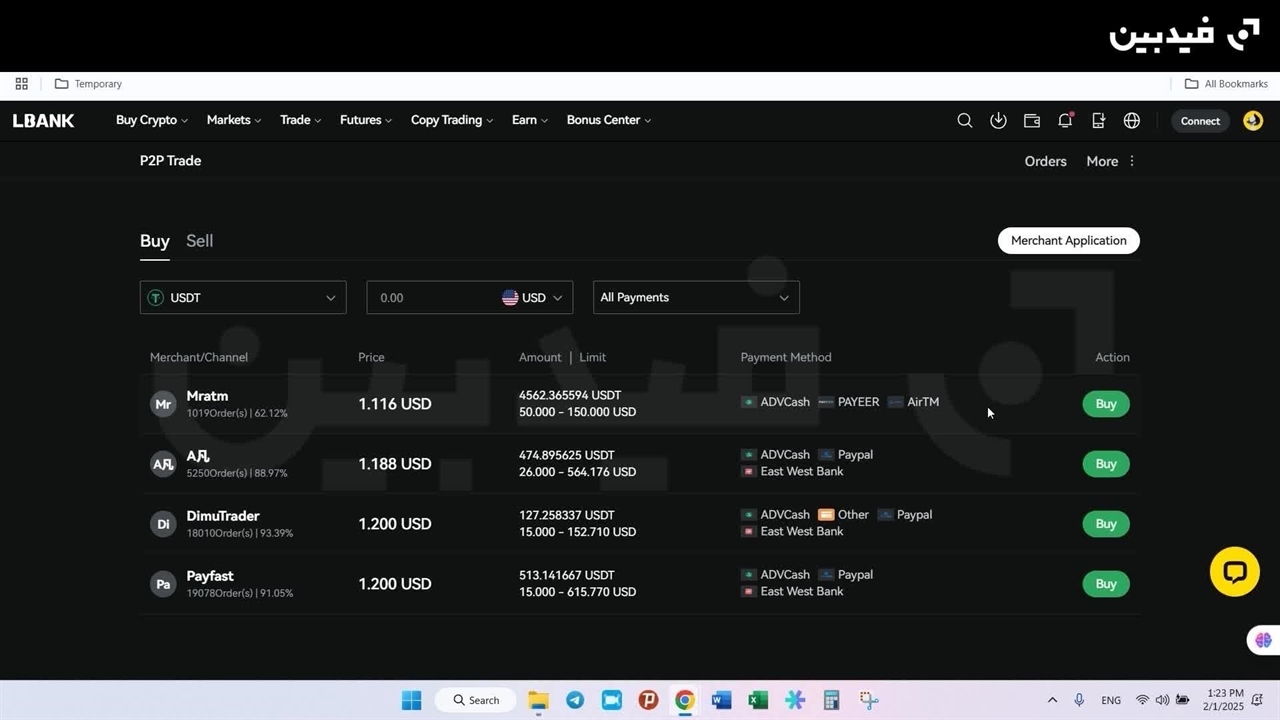Open the wallet icon in header

[x=1032, y=120]
